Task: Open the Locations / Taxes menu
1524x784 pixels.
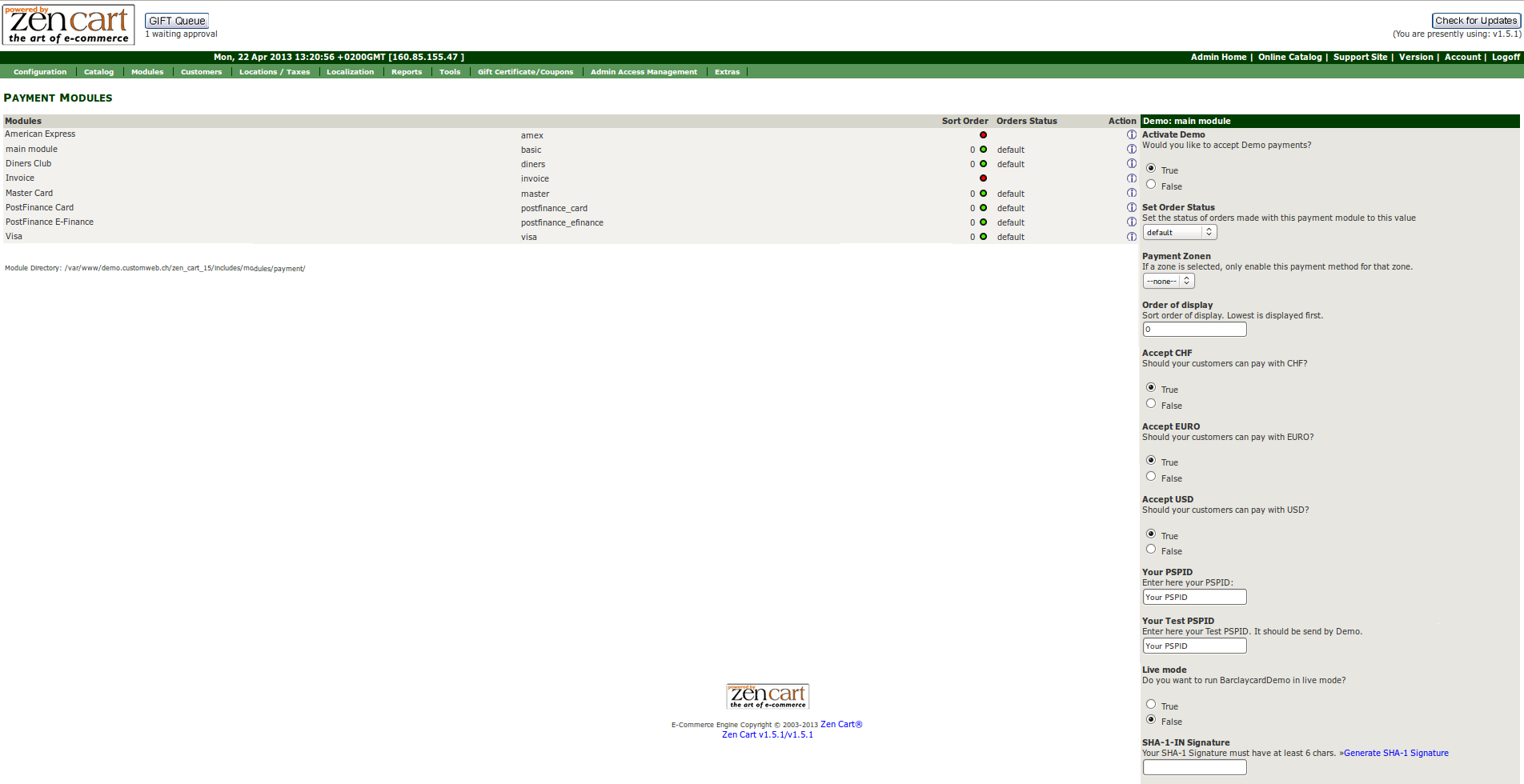Action: tap(275, 72)
